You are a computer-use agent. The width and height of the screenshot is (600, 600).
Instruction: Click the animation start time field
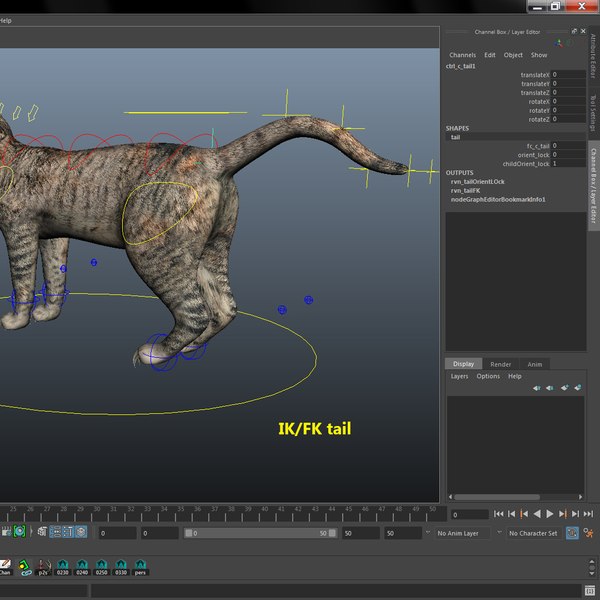click(x=117, y=533)
